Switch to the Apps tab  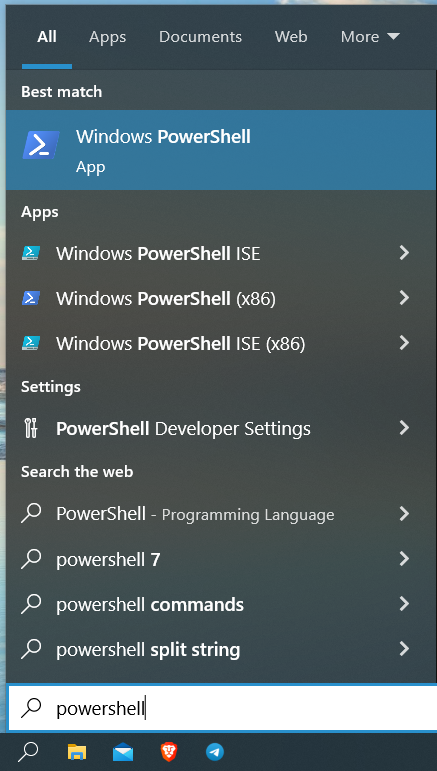pos(108,37)
